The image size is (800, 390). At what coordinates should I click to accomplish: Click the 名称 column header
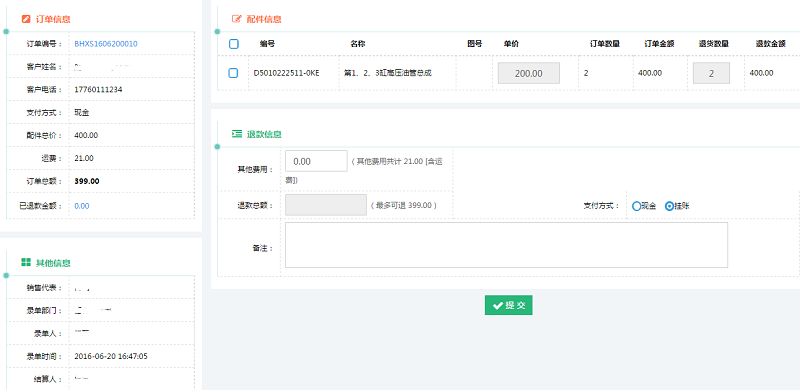(x=358, y=44)
